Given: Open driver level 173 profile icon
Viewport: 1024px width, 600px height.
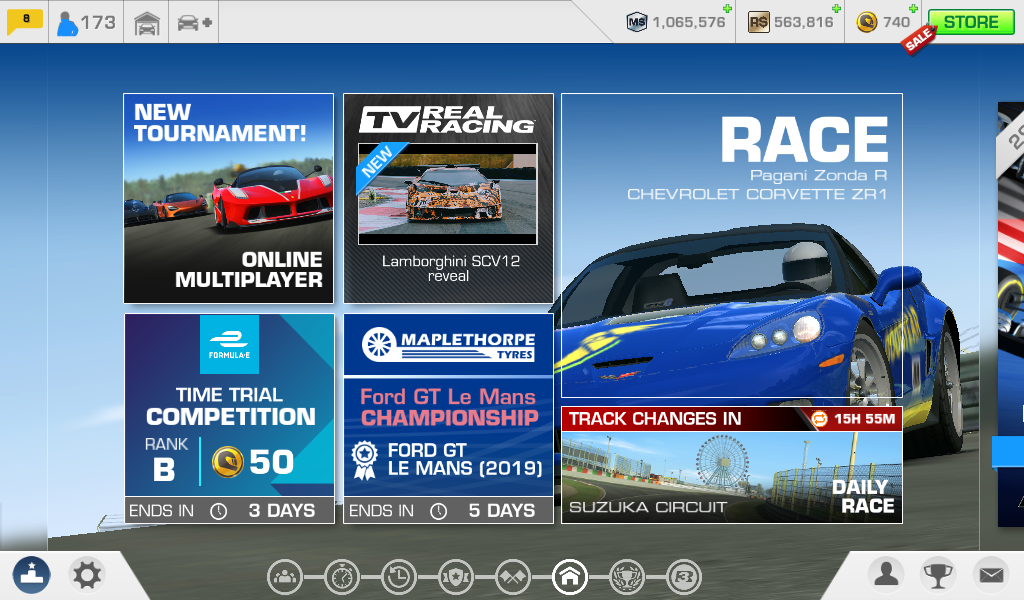Looking at the screenshot, I should coord(86,22).
